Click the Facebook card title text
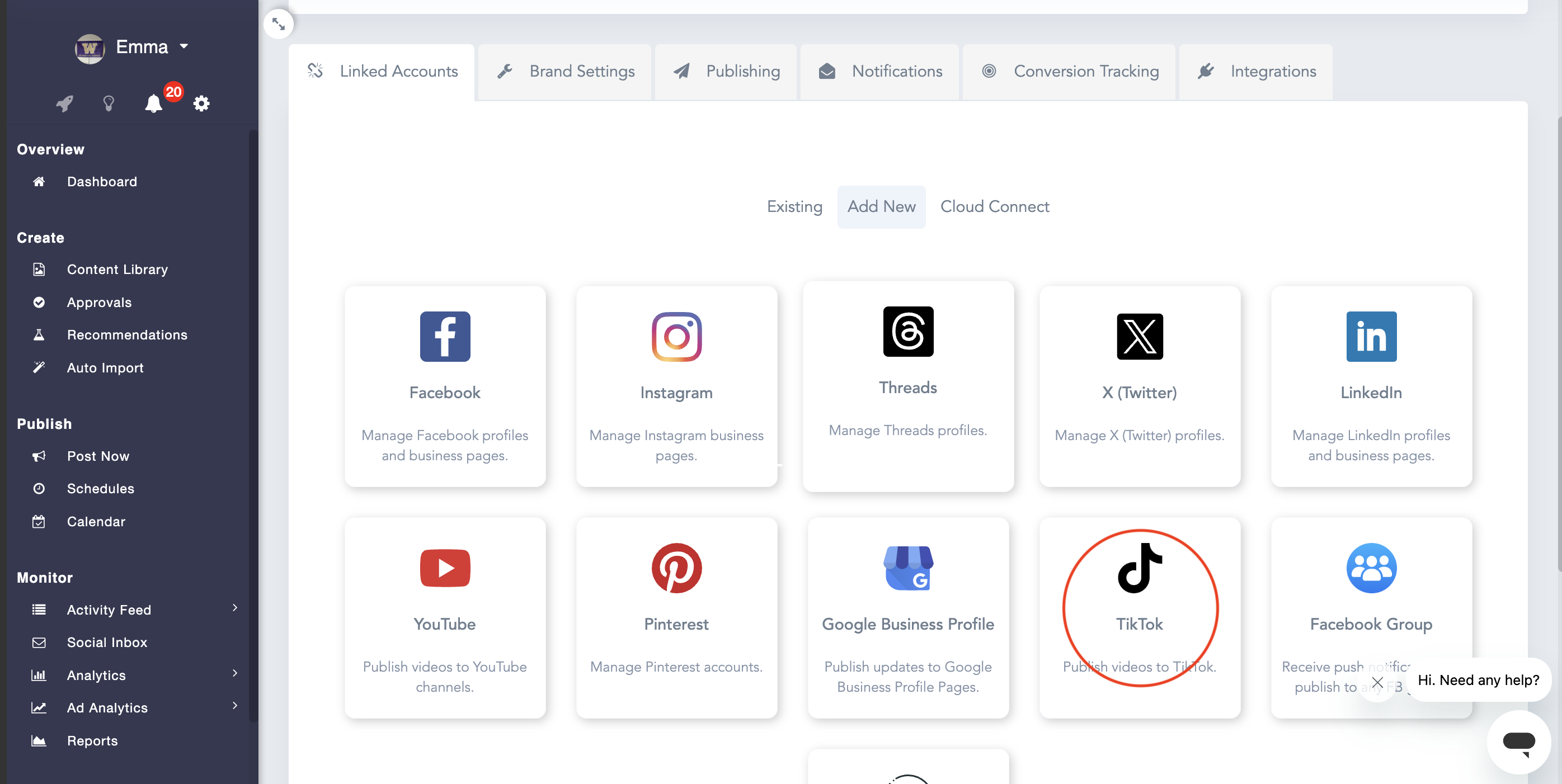Viewport: 1562px width, 784px height. tap(445, 393)
